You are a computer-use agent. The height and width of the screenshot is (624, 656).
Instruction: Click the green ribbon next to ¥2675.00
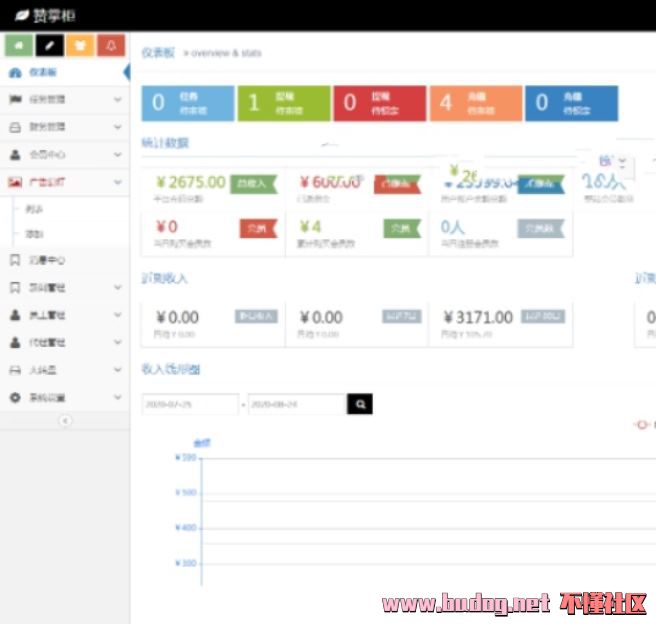[254, 184]
